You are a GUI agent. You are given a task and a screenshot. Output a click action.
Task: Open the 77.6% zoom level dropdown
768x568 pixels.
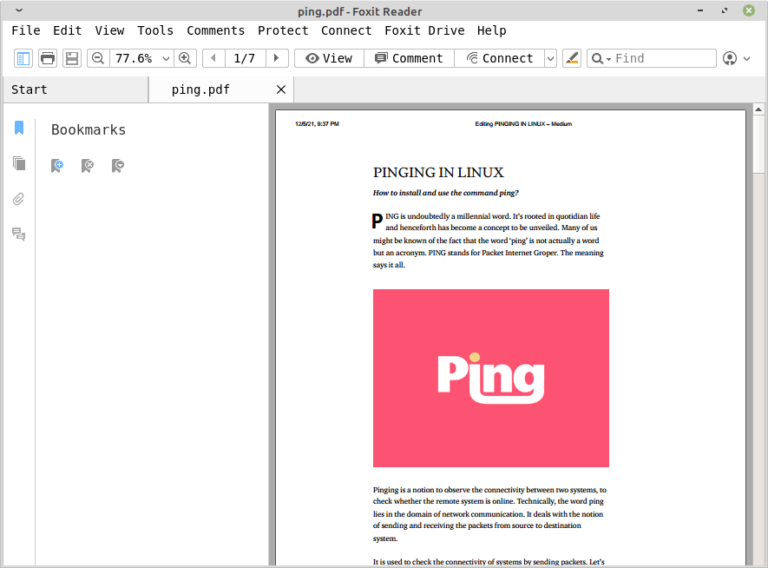click(166, 58)
